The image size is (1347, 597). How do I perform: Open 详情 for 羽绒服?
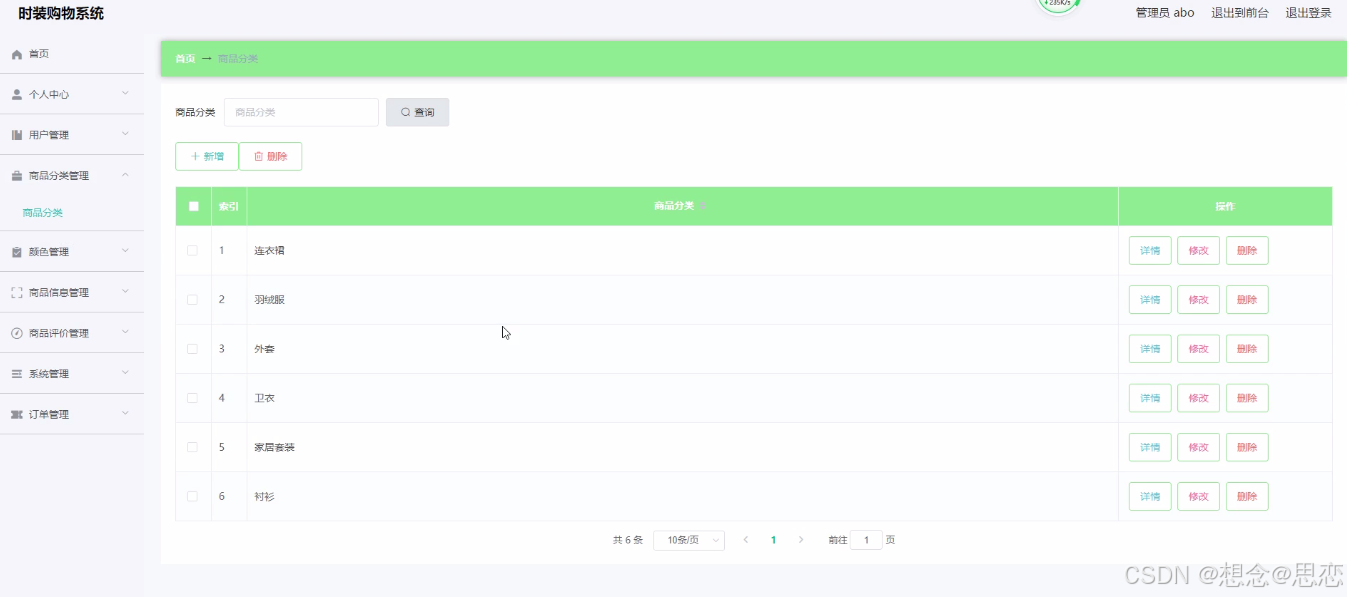[1150, 300]
